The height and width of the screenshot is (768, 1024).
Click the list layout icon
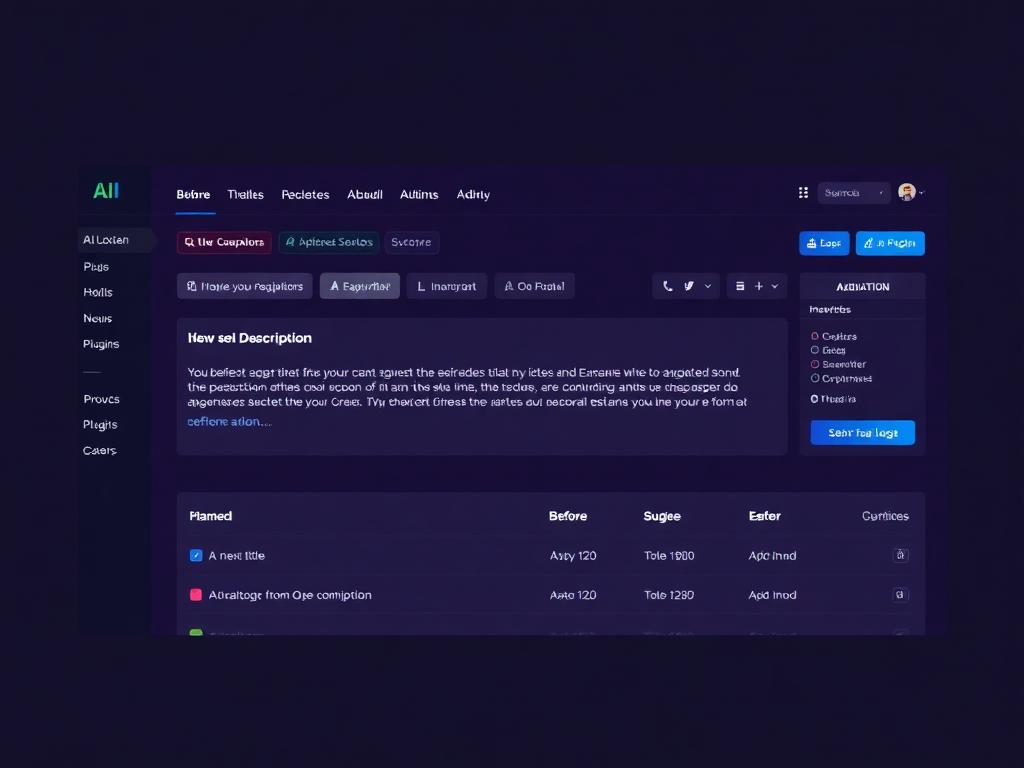pyautogui.click(x=740, y=286)
